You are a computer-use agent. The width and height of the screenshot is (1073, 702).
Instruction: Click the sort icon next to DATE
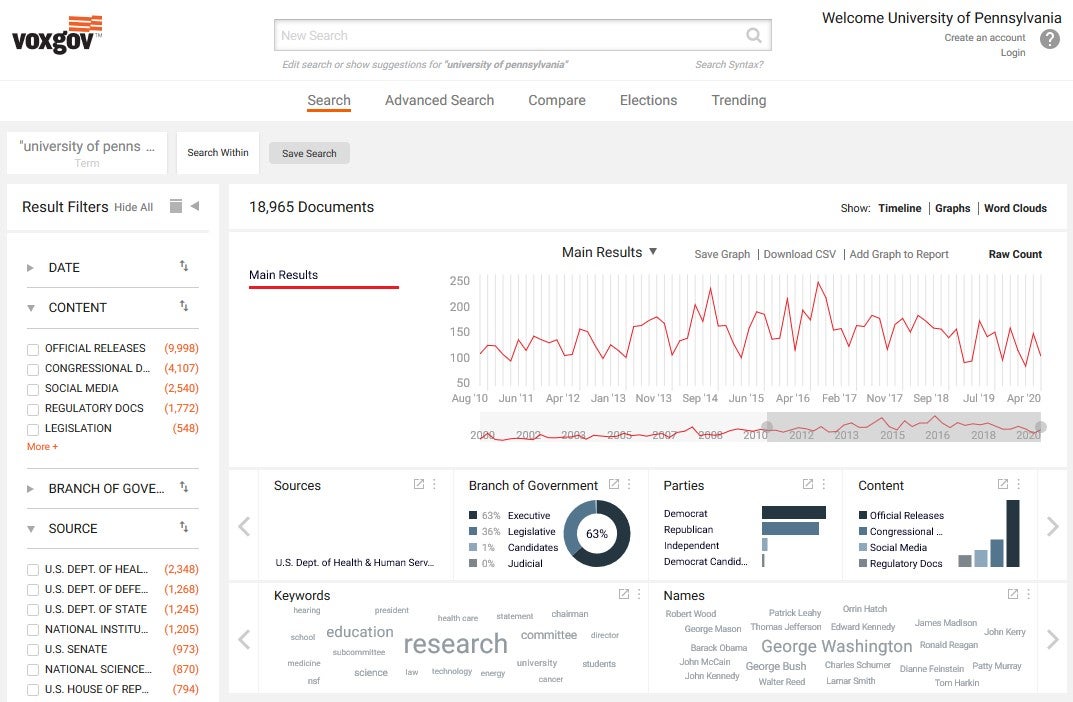(184, 265)
